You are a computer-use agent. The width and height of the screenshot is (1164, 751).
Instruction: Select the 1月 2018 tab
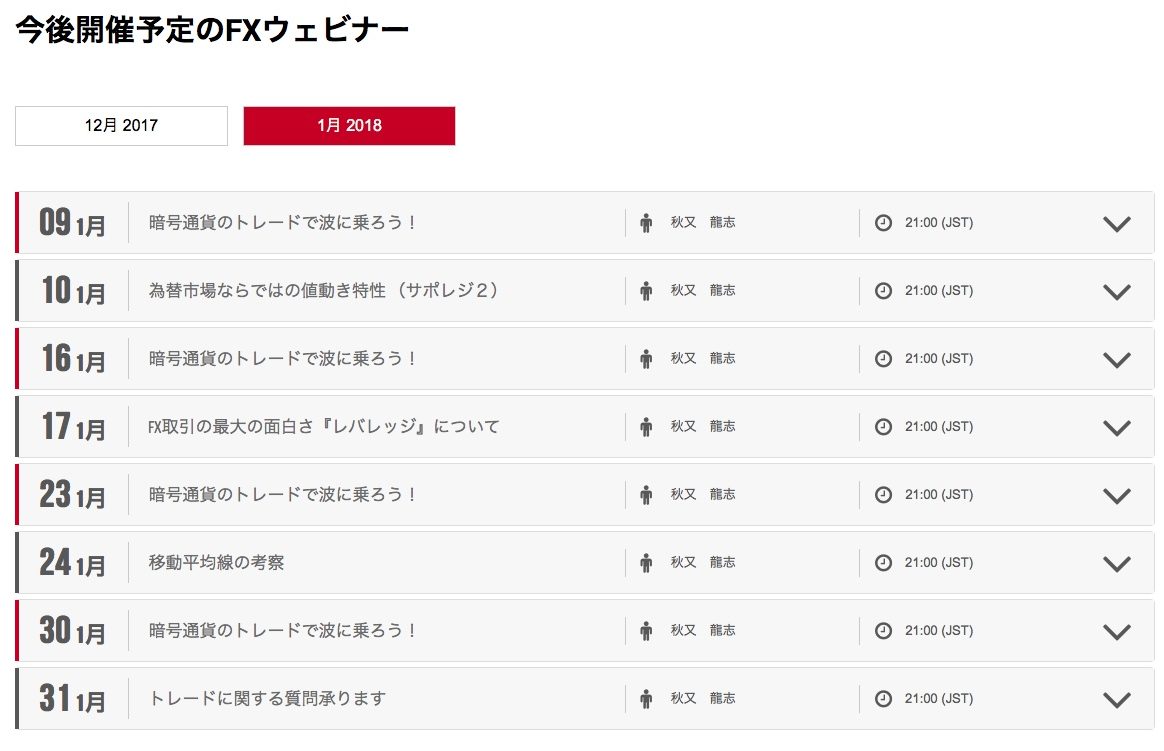[x=349, y=126]
